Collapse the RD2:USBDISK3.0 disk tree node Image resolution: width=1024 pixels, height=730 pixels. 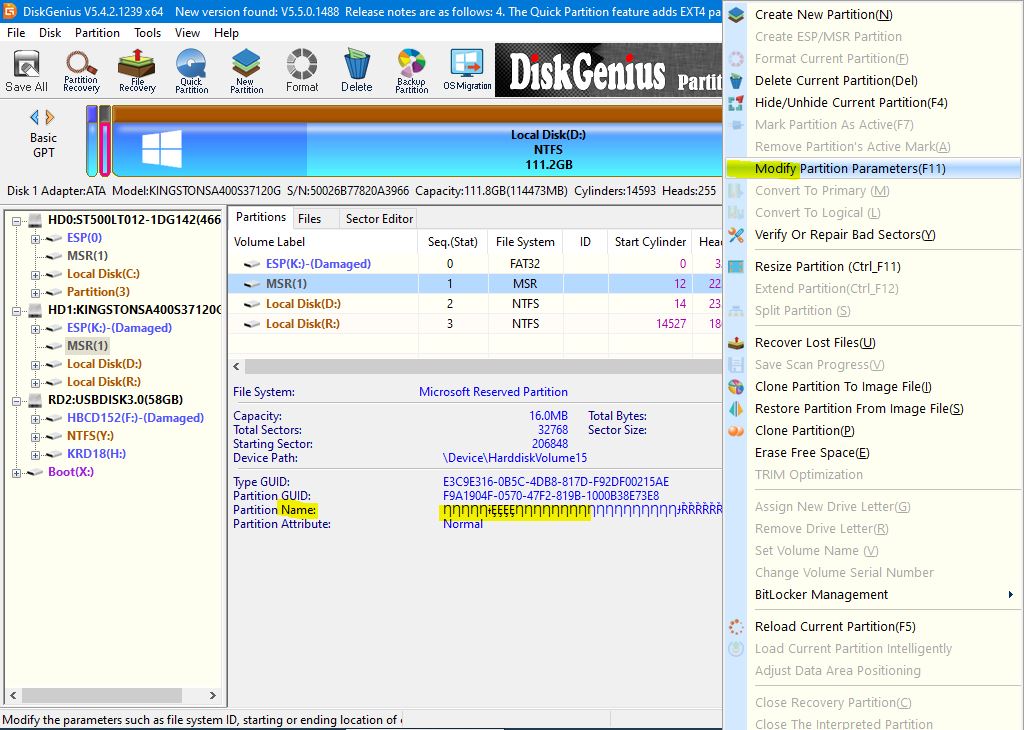tap(17, 400)
